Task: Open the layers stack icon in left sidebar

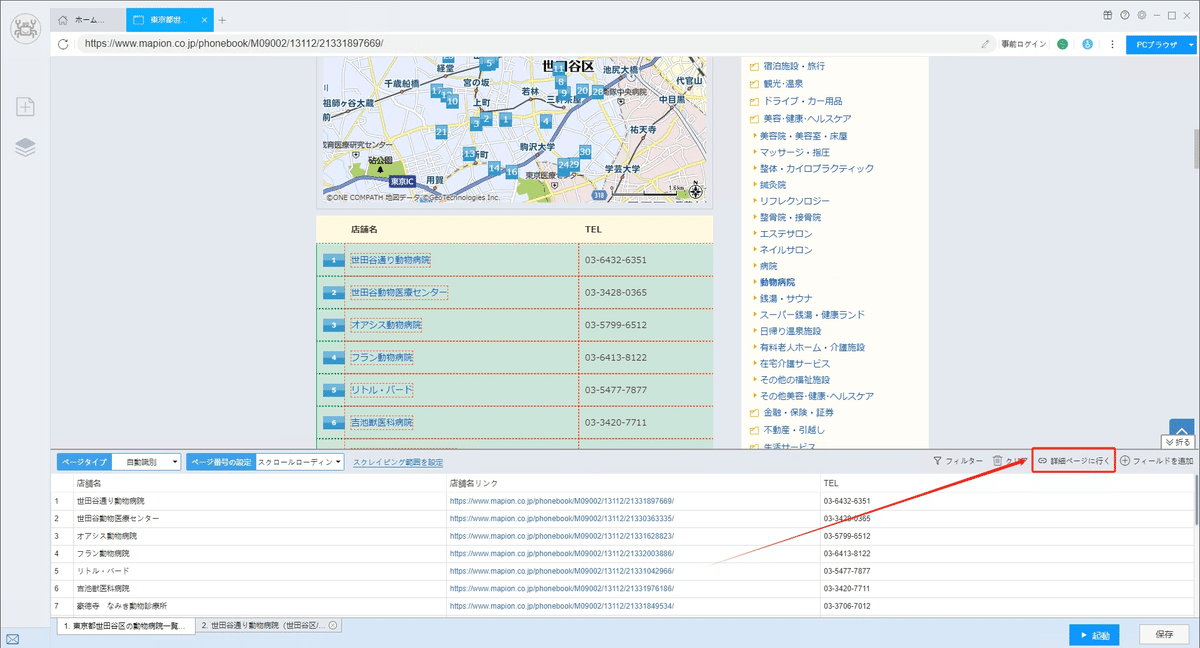Action: point(25,148)
